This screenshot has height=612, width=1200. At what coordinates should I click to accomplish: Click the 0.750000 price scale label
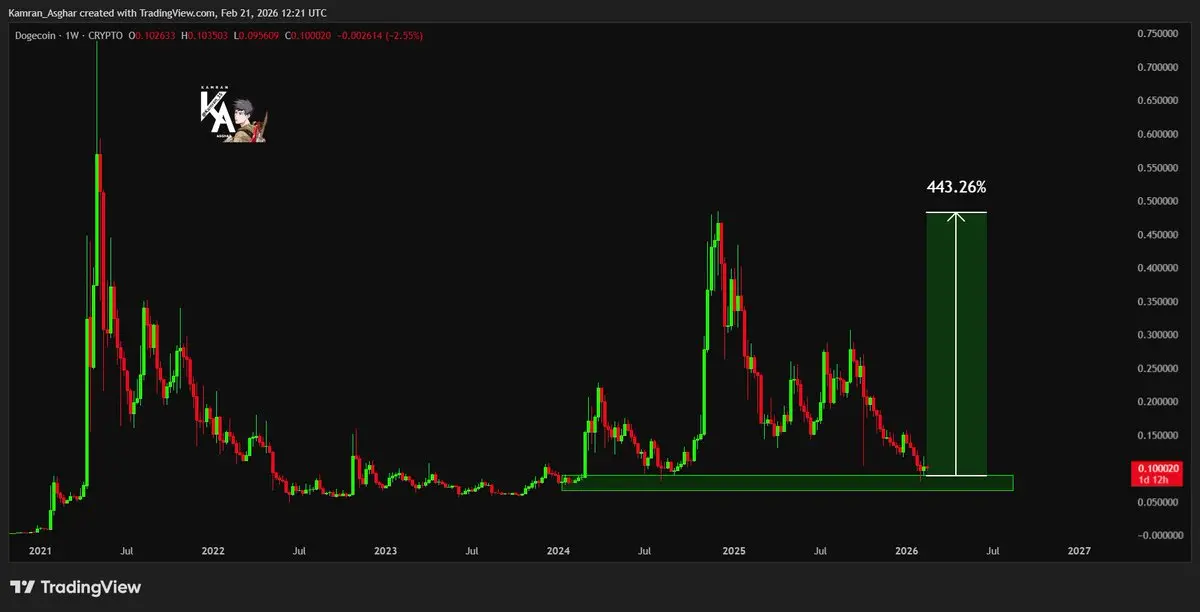click(1158, 34)
